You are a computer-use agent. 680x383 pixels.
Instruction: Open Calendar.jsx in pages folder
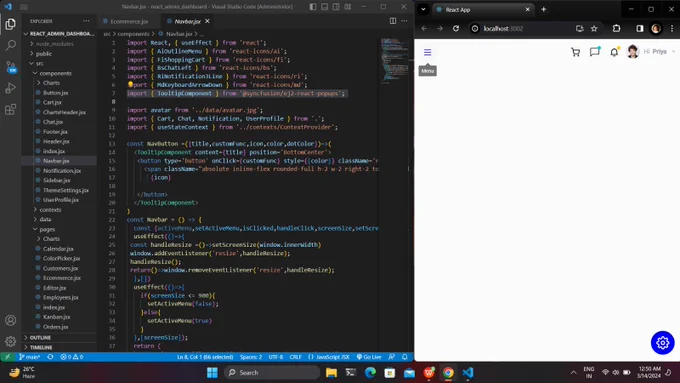point(58,249)
